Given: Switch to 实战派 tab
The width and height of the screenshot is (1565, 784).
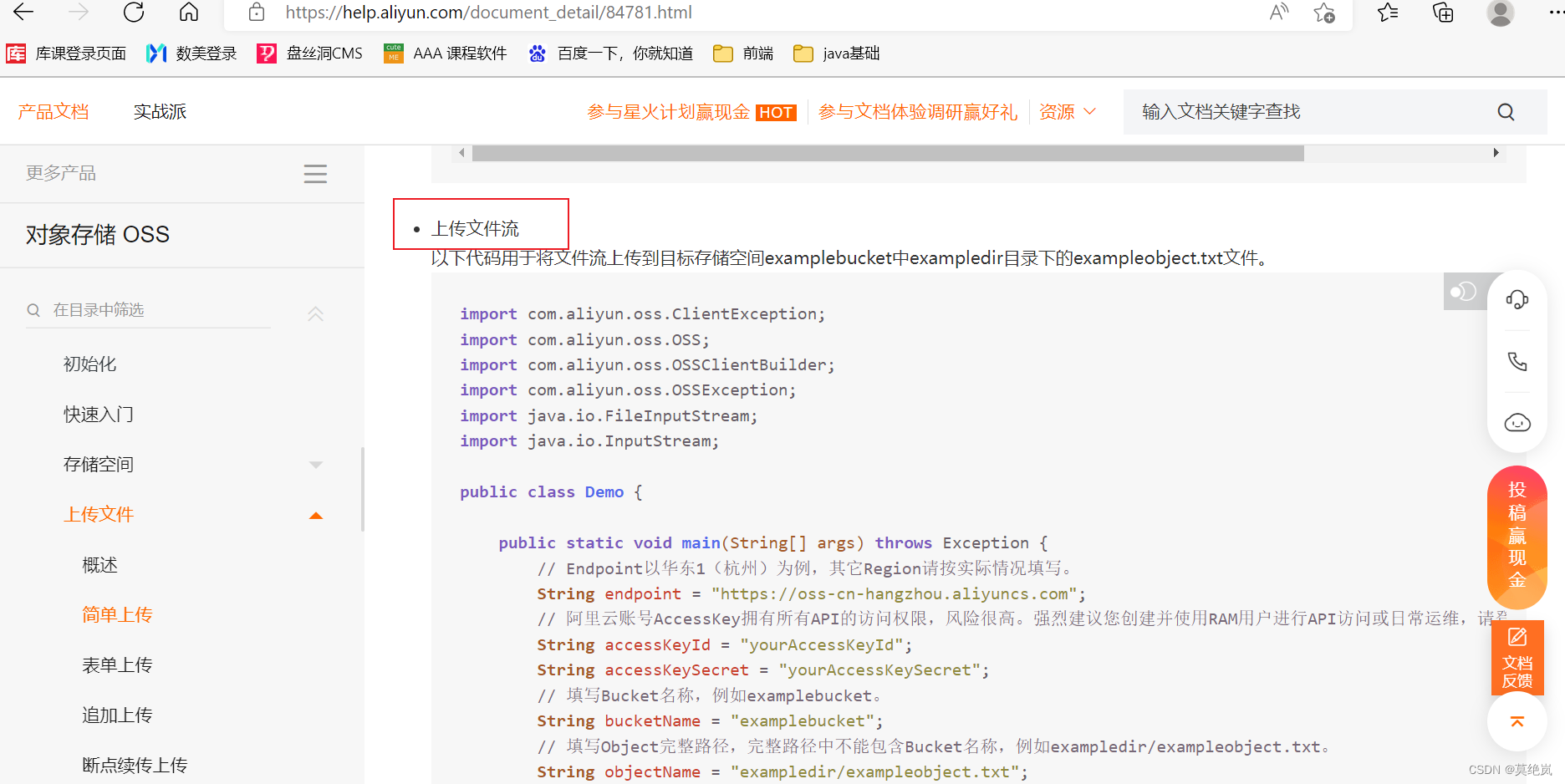Looking at the screenshot, I should 160,112.
